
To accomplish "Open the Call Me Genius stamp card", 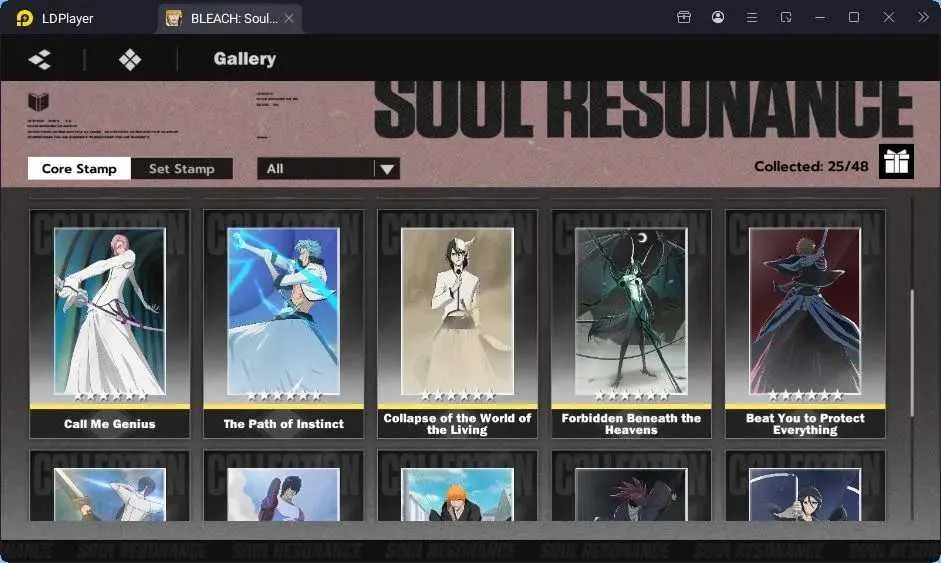I will click(x=110, y=324).
